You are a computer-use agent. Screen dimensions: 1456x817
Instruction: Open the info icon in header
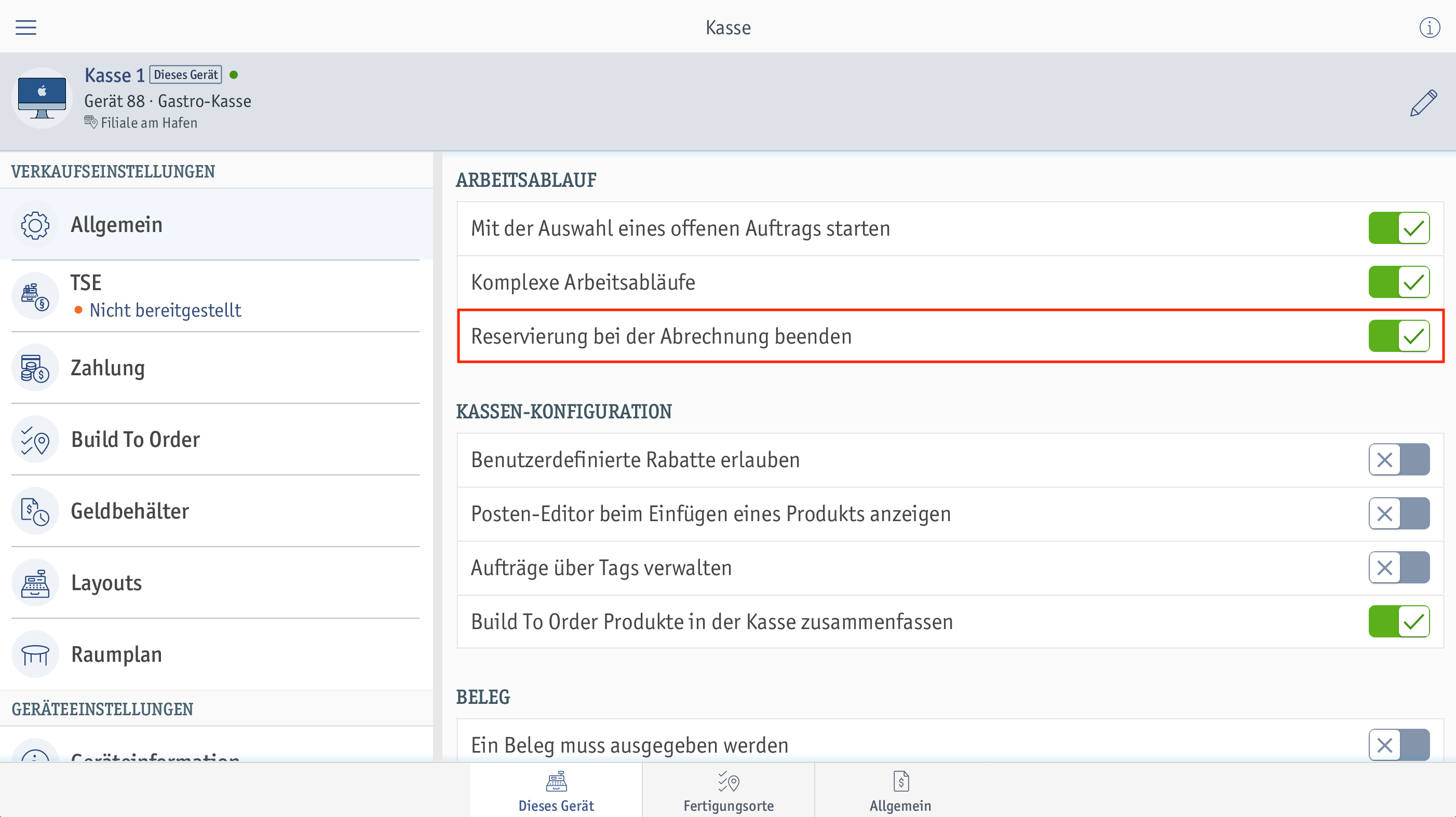[x=1430, y=27]
